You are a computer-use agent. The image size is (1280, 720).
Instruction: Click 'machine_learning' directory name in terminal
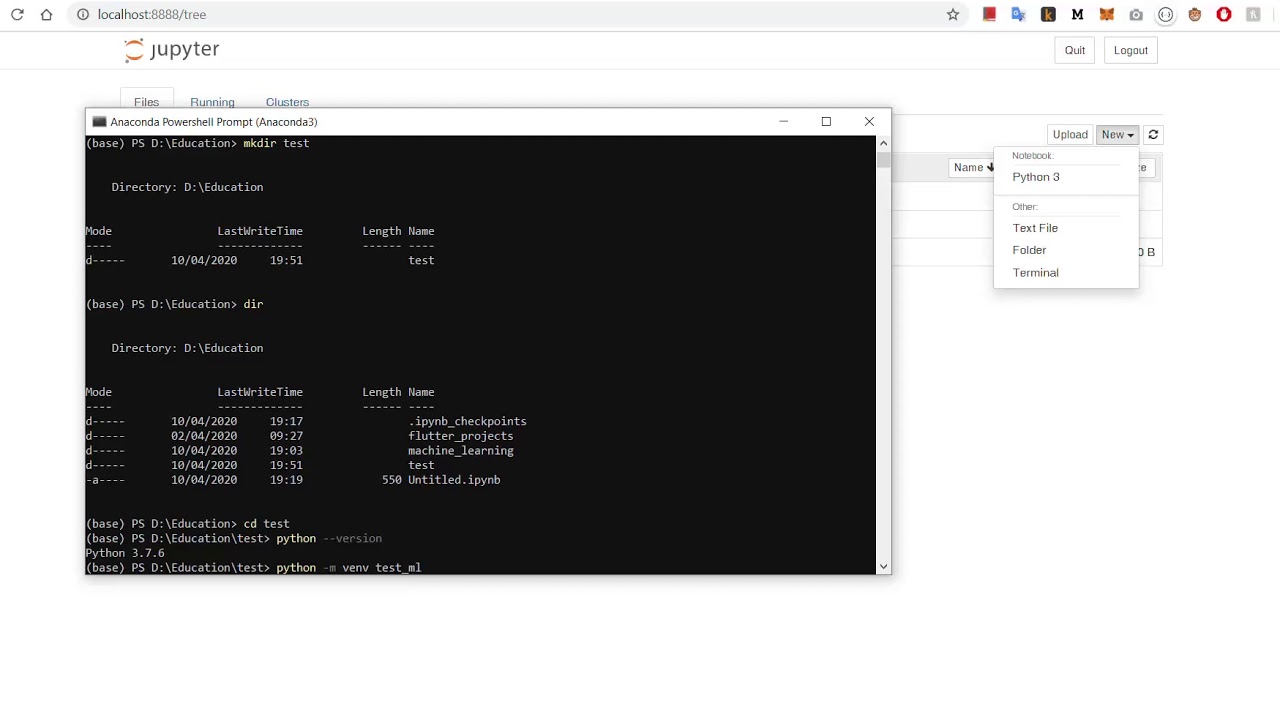pos(461,451)
